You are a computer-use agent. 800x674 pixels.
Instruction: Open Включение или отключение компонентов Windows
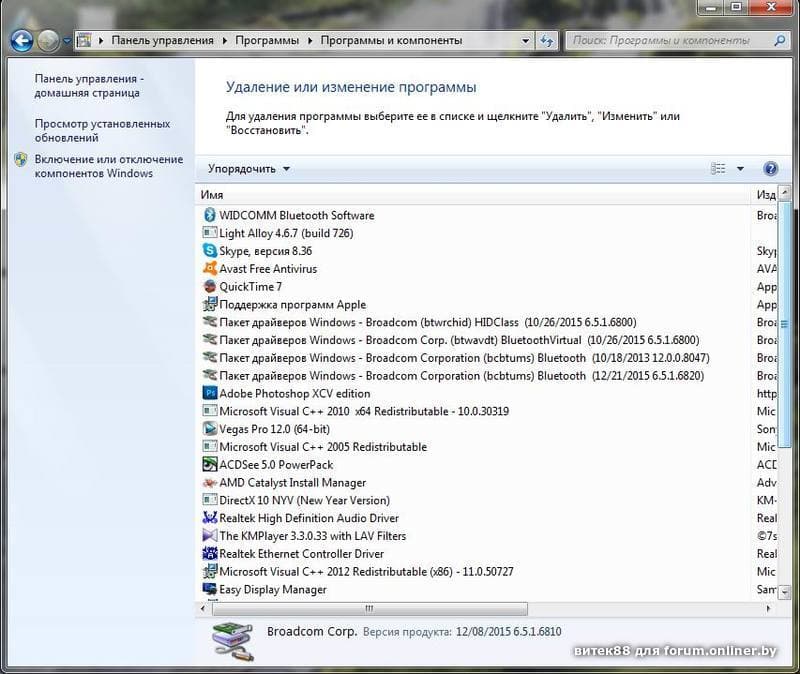point(109,166)
